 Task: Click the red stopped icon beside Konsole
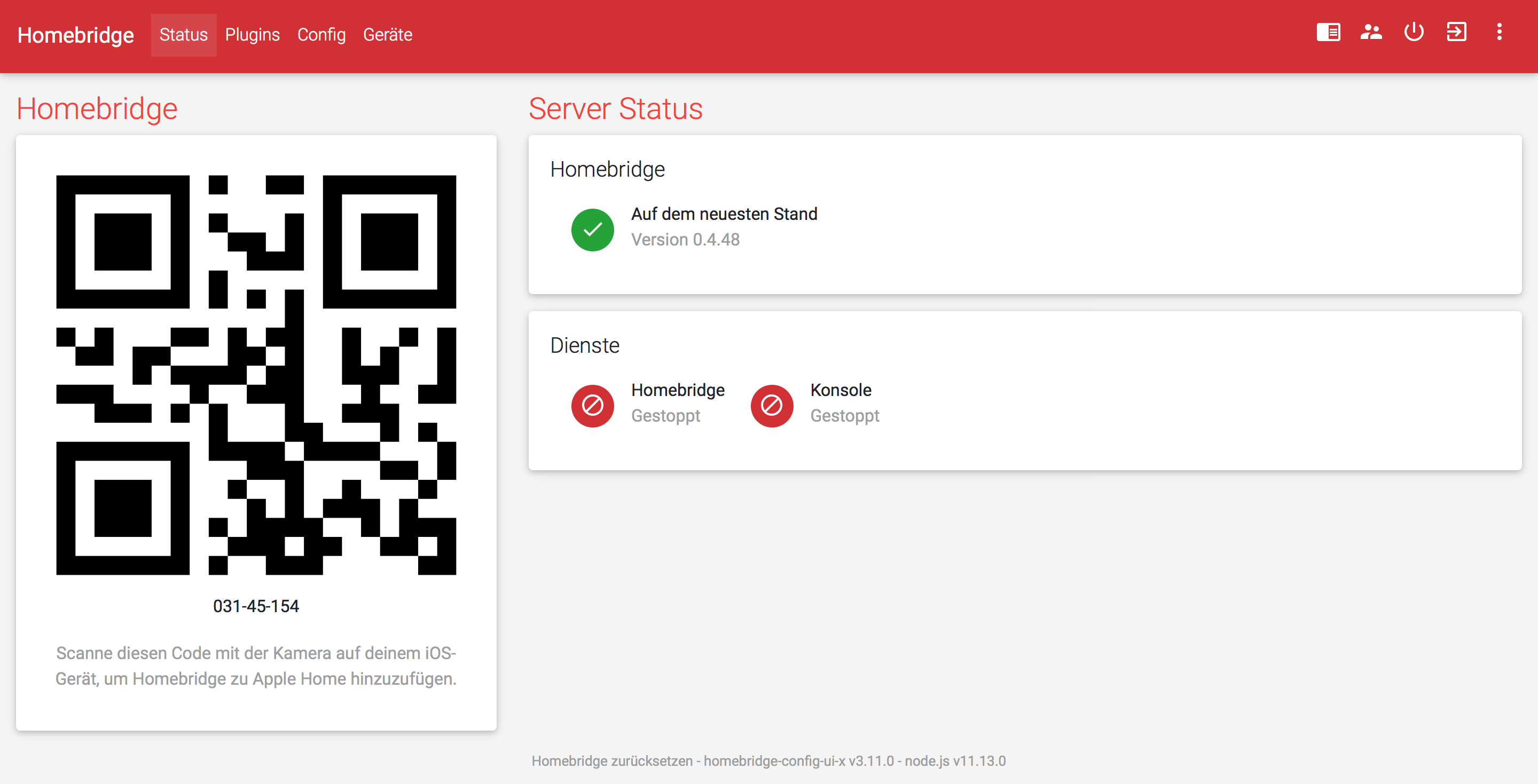point(771,406)
